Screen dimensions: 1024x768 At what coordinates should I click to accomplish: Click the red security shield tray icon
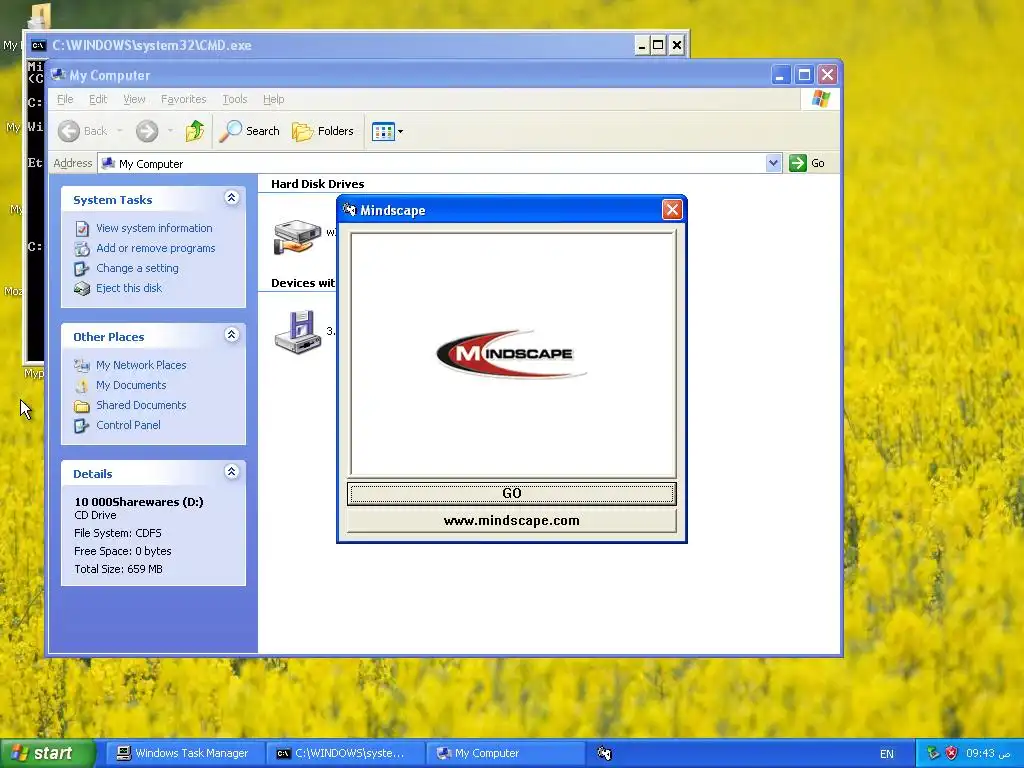point(952,754)
